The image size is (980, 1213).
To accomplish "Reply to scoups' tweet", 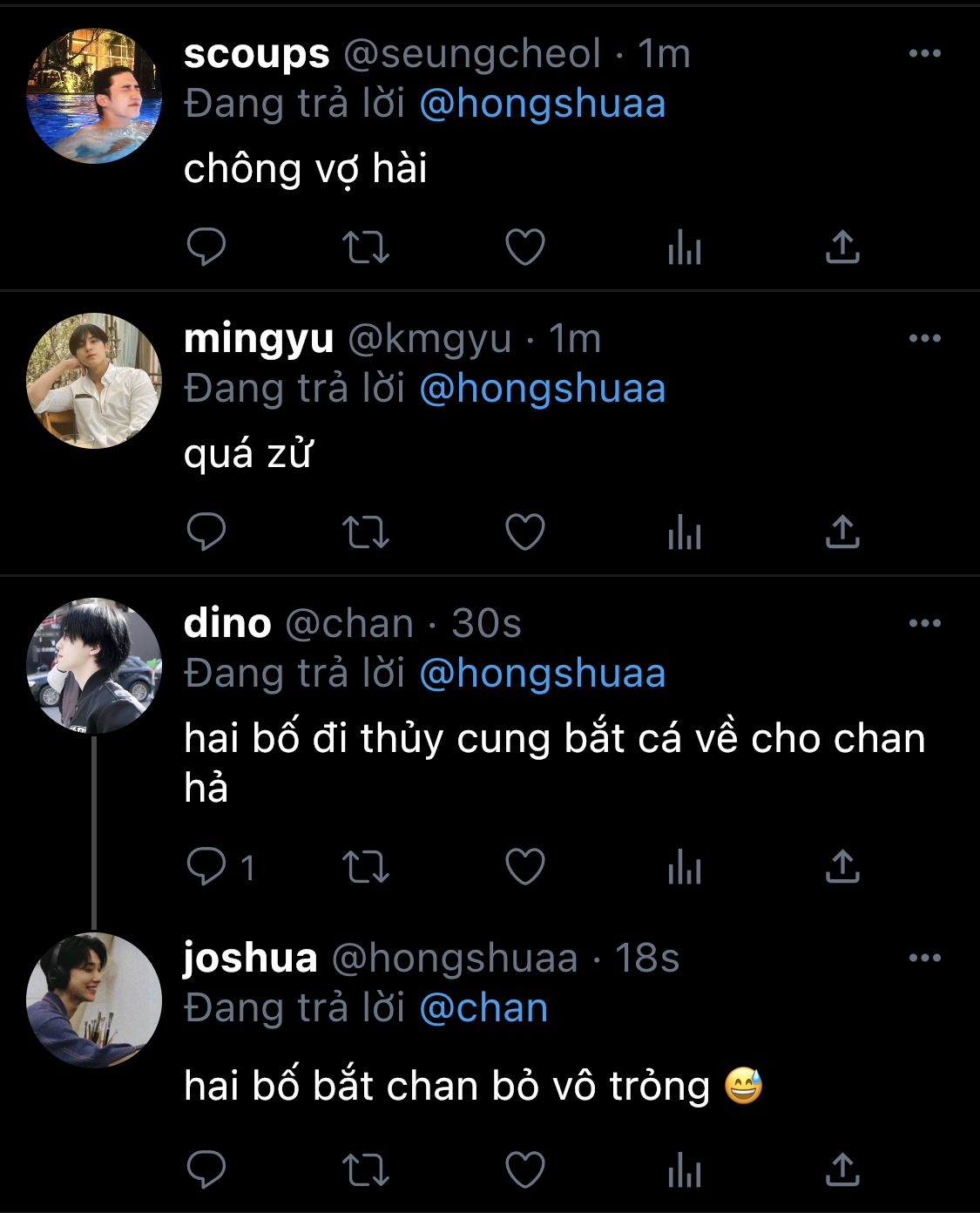I will (x=206, y=247).
